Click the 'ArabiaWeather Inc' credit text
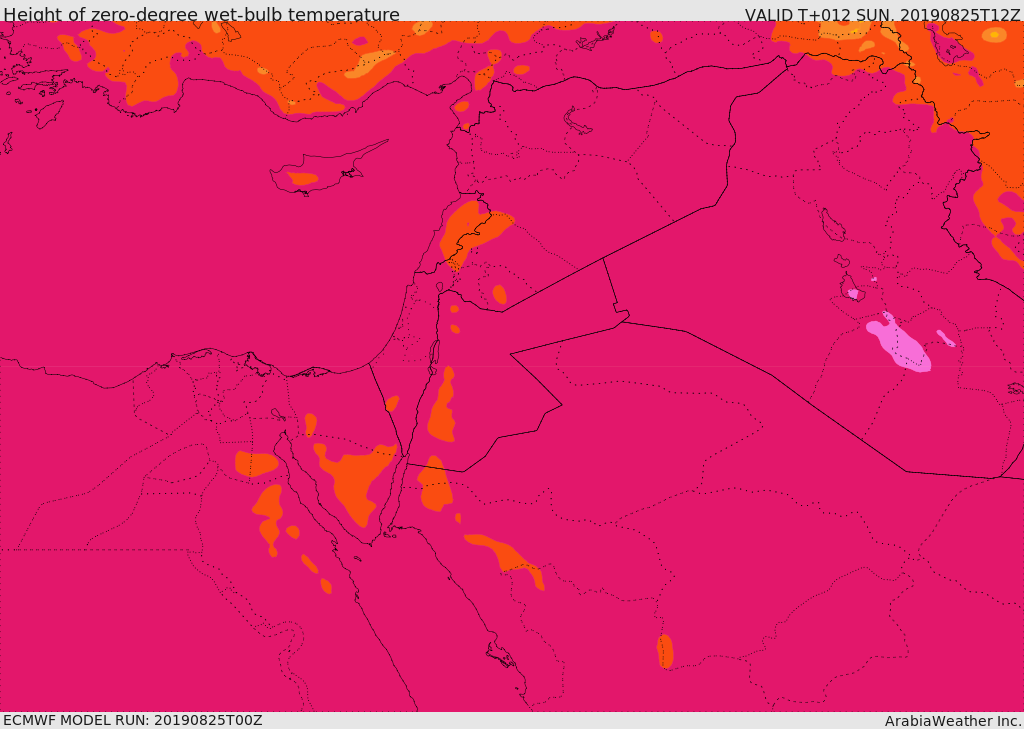The height and width of the screenshot is (729, 1024). pyautogui.click(x=953, y=721)
